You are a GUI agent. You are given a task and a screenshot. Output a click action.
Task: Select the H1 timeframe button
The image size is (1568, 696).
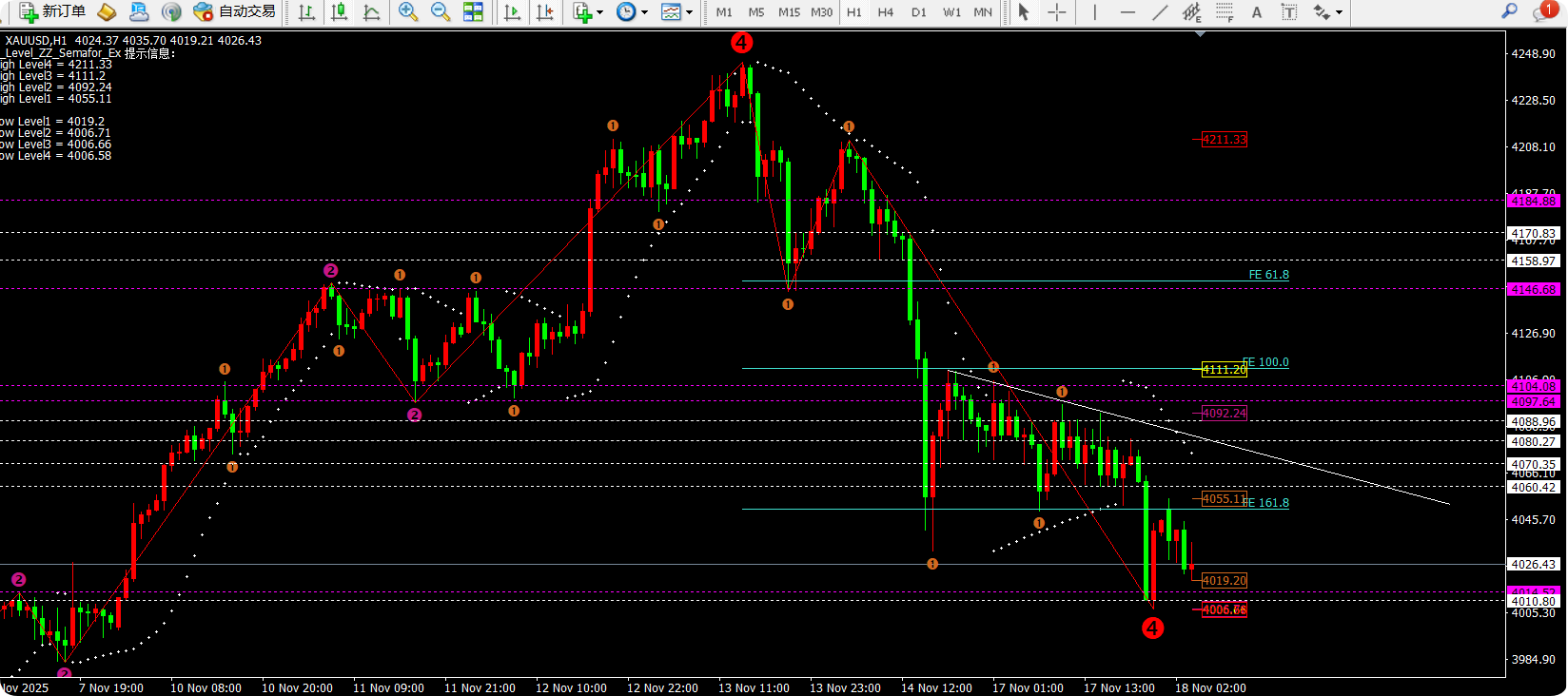[x=853, y=12]
